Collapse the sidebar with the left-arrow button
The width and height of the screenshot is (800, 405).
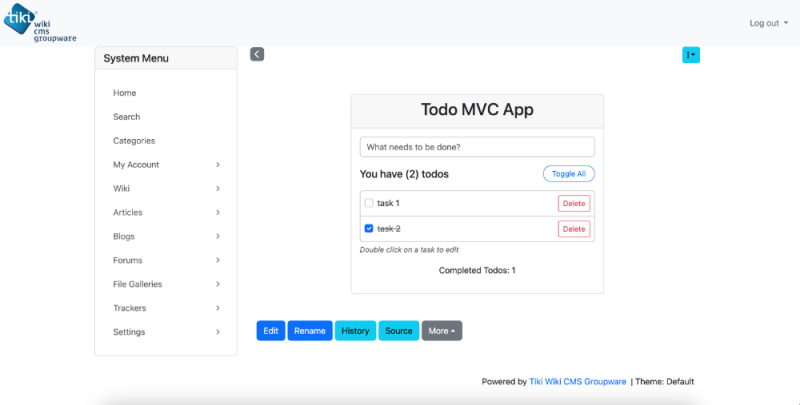point(257,54)
